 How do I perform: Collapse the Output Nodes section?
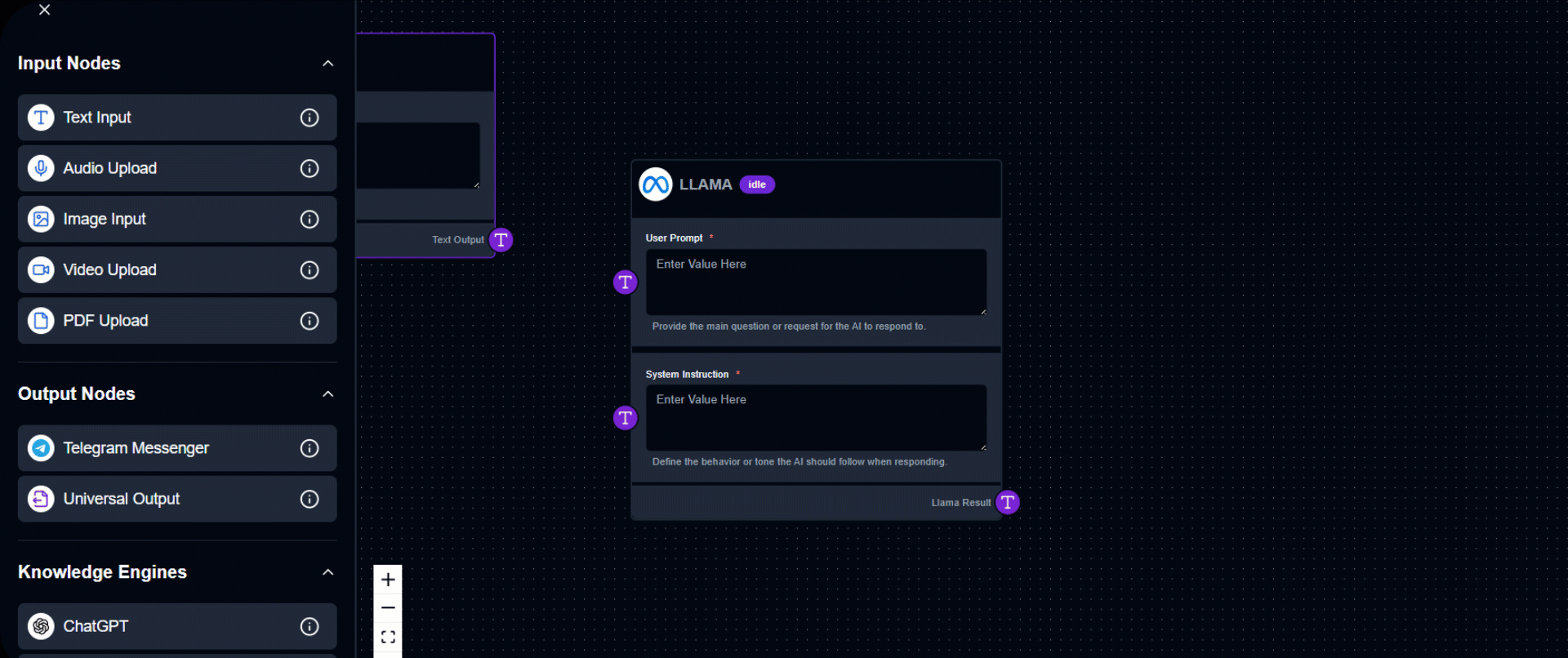(327, 394)
